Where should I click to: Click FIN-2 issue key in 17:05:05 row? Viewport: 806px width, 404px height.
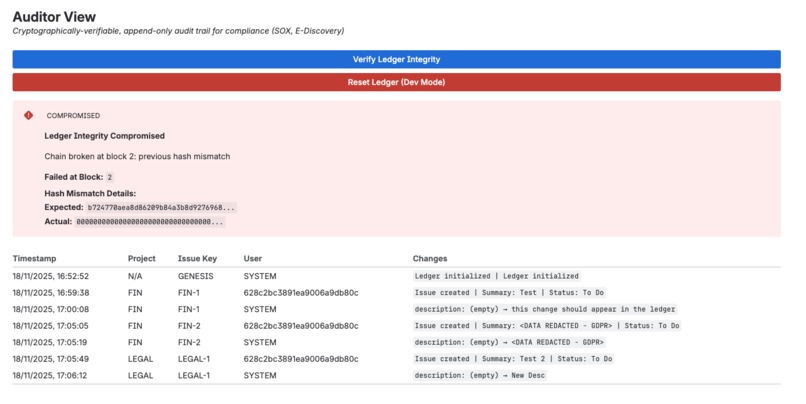189,326
